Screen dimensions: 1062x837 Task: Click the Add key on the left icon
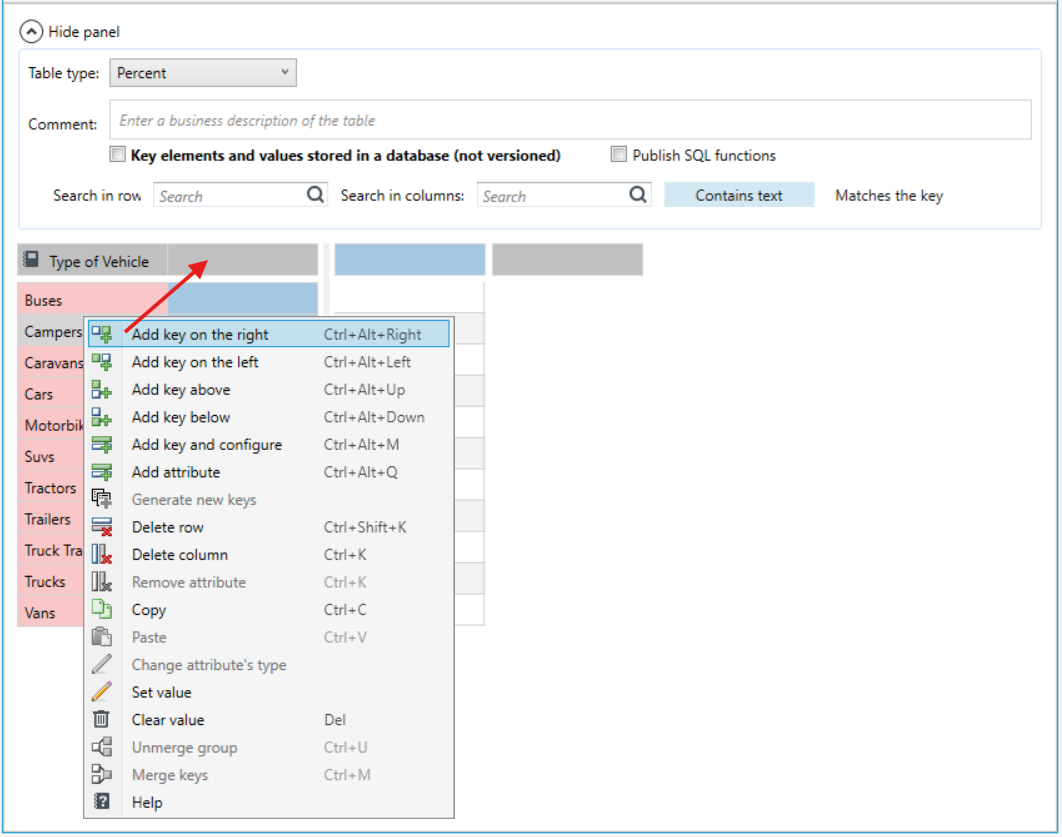[x=102, y=362]
